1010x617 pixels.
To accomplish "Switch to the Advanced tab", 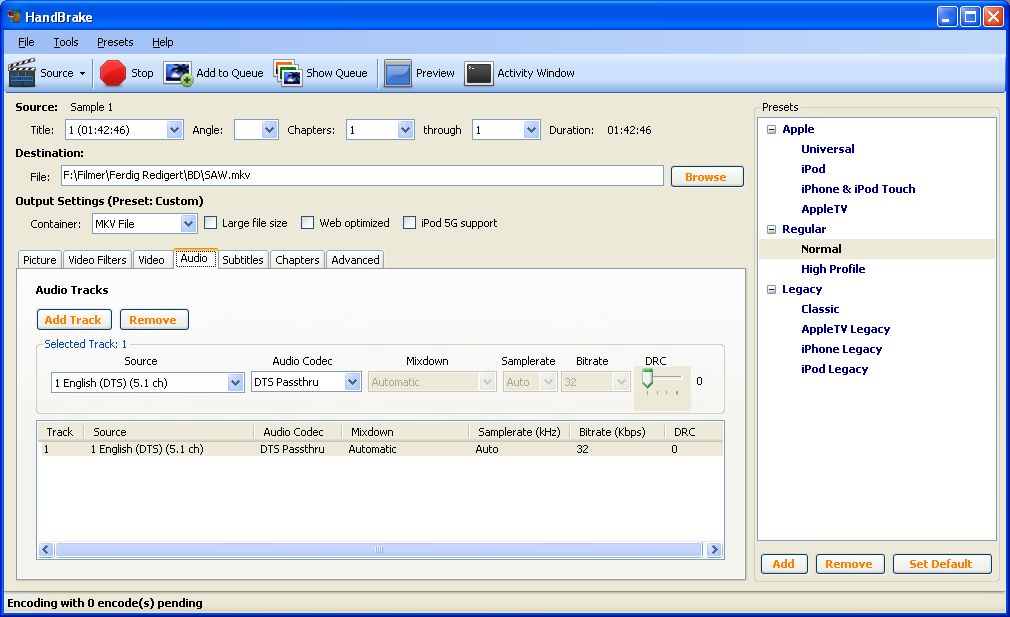I will [x=355, y=260].
